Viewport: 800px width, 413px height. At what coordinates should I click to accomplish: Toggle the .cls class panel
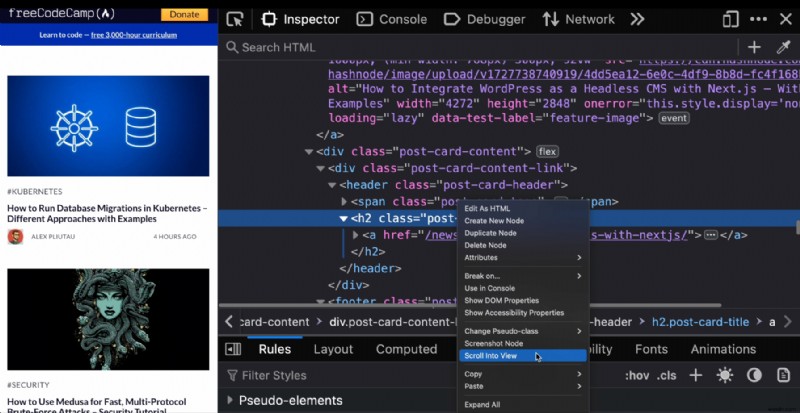[666, 376]
